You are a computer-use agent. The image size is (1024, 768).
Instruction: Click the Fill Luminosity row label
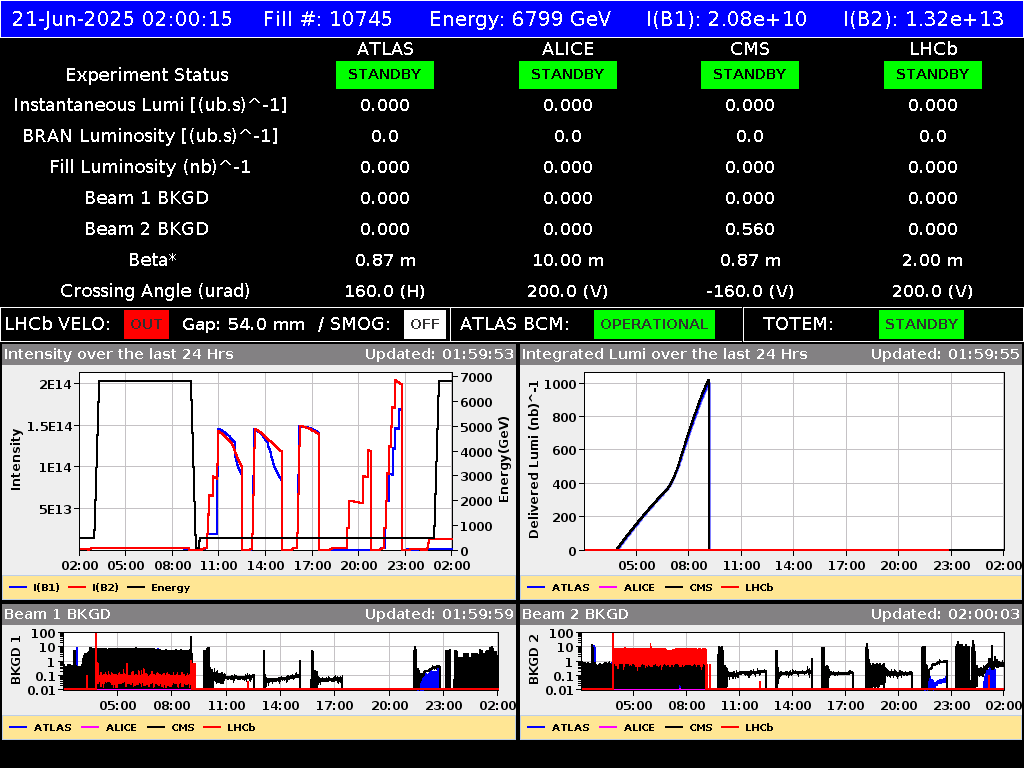(x=150, y=167)
